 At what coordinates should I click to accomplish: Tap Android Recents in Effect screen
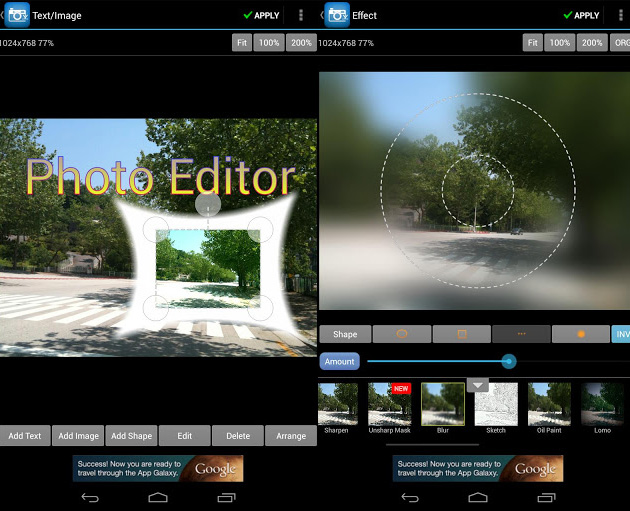[546, 497]
